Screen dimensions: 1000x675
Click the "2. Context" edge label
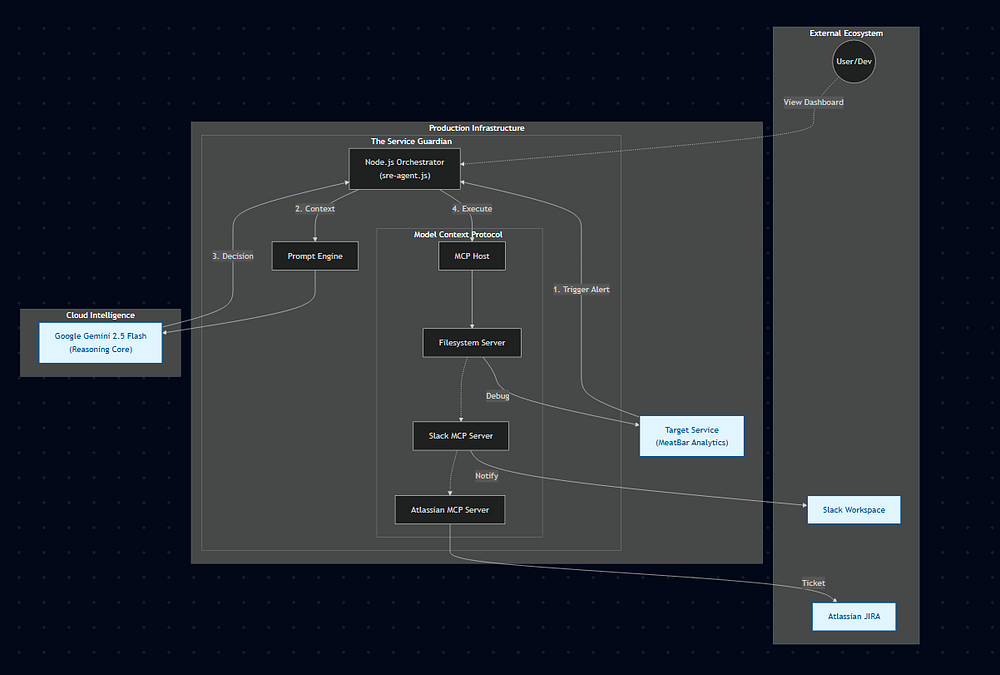point(315,209)
